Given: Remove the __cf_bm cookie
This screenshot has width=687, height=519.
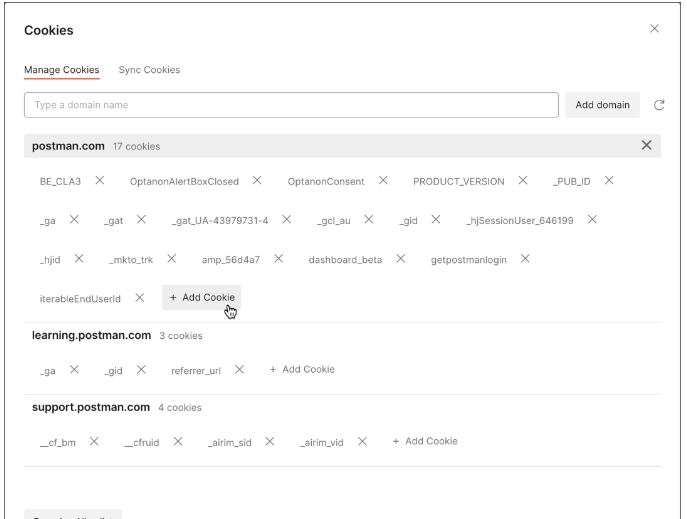Looking at the screenshot, I should [x=93, y=441].
